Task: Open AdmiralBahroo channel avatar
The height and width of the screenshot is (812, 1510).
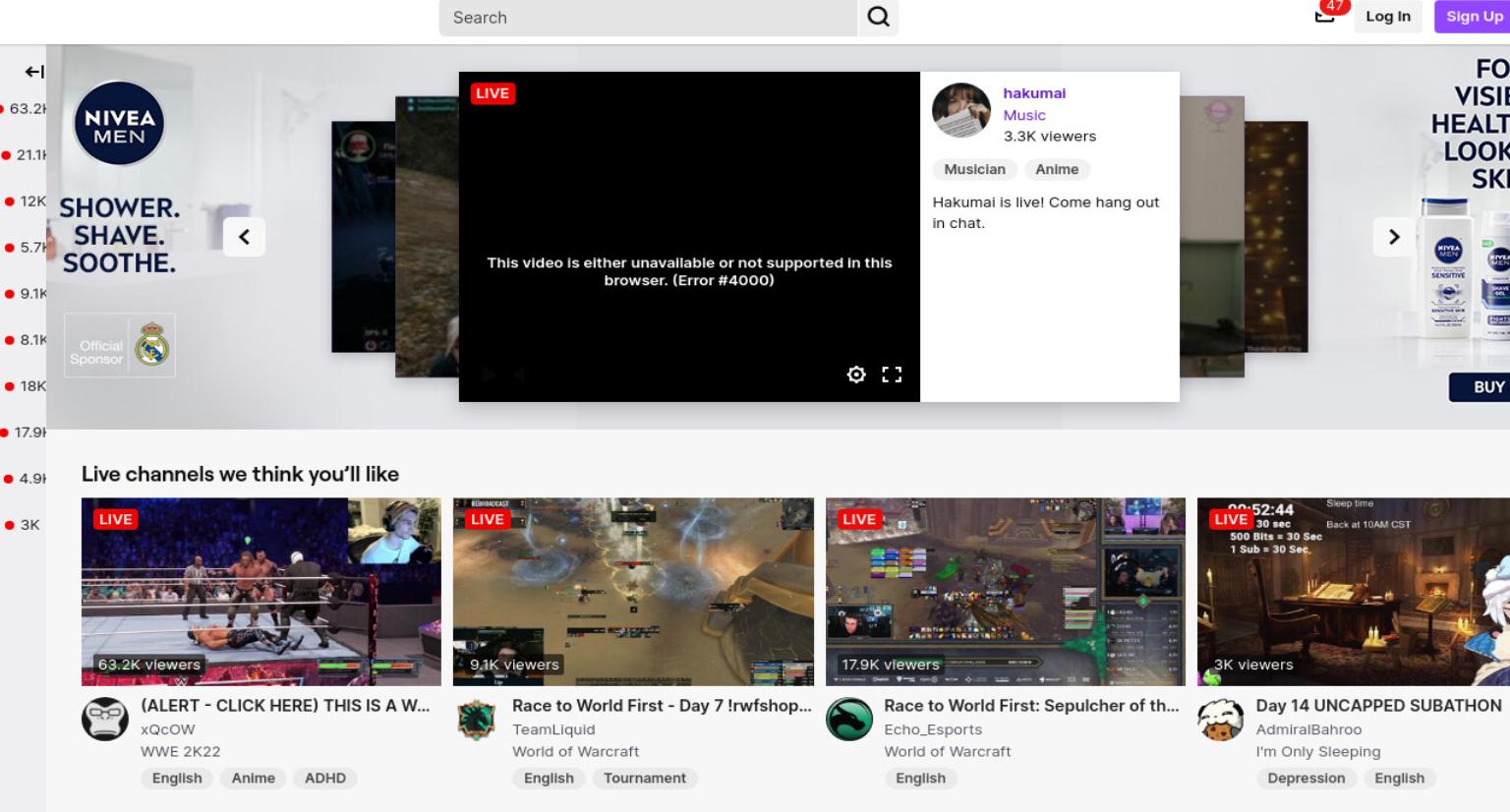Action: click(1220, 720)
